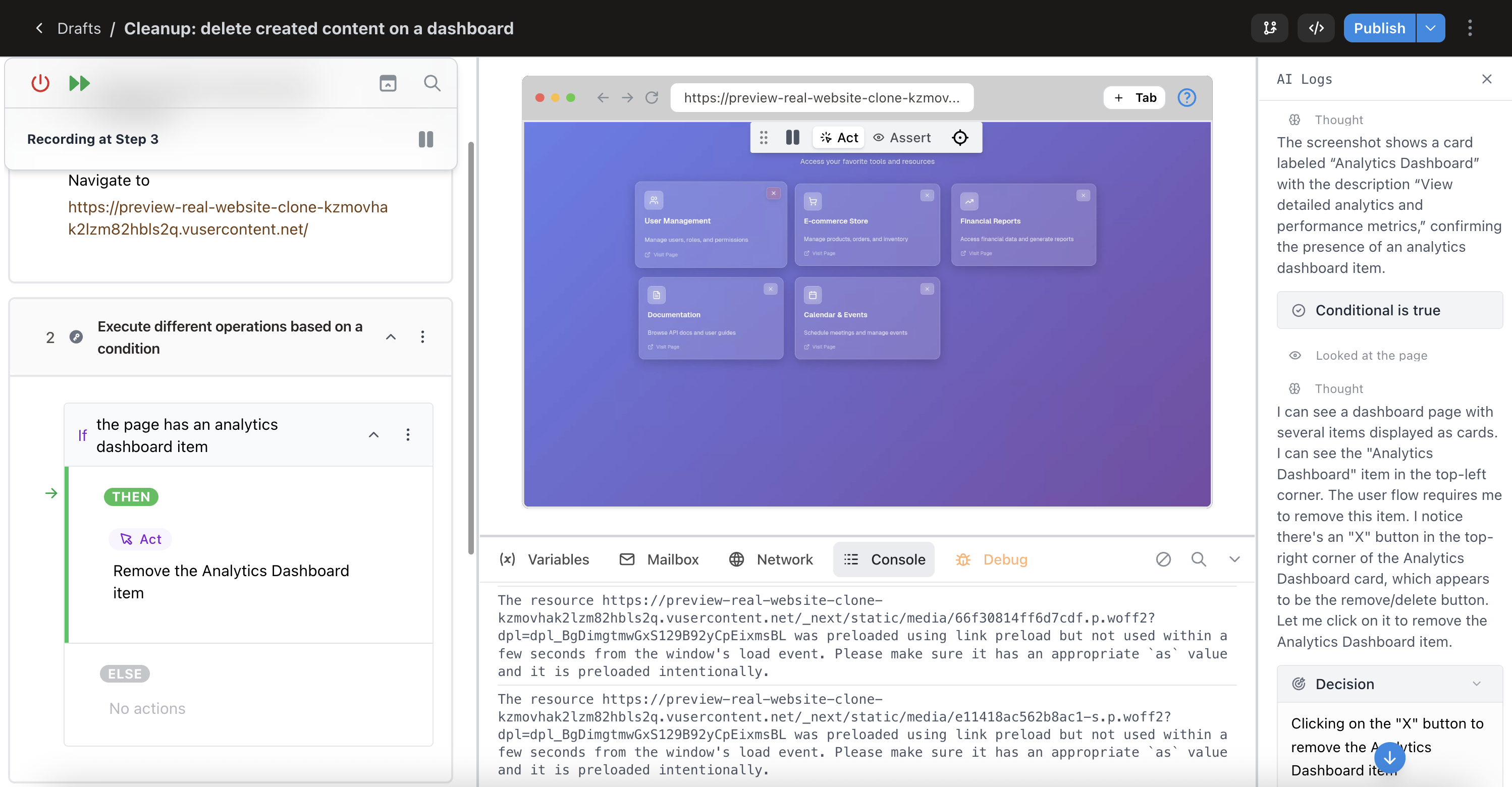
Task: Open If condition three-dot menu
Action: [x=408, y=435]
